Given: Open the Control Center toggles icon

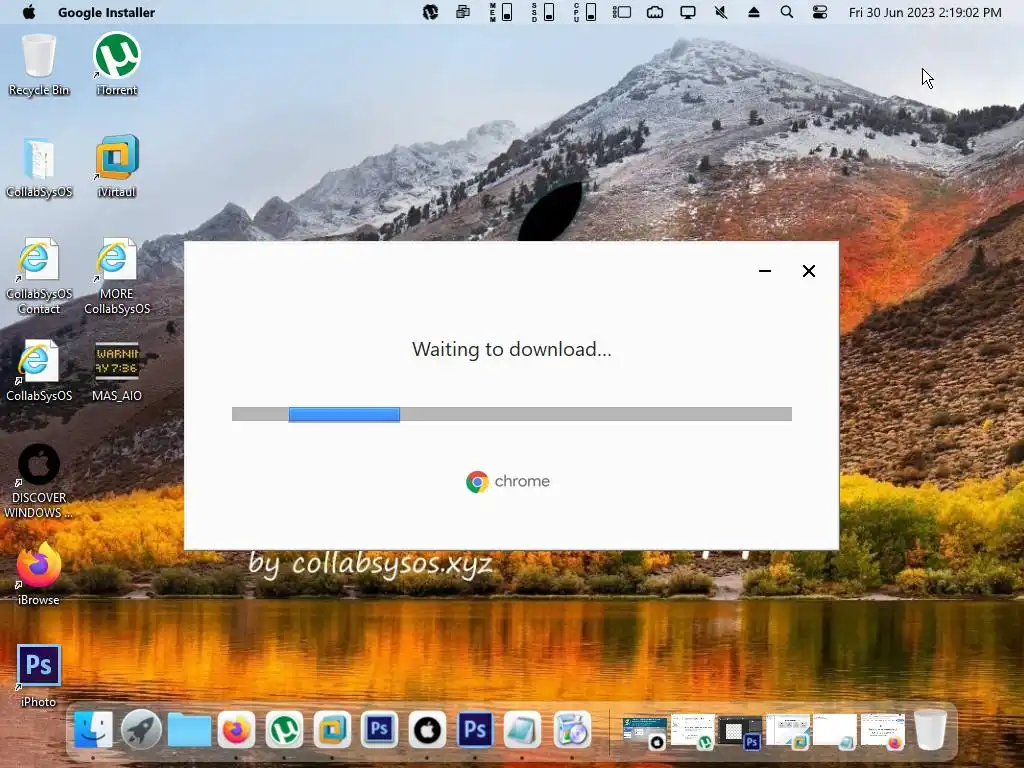Looking at the screenshot, I should pyautogui.click(x=820, y=12).
